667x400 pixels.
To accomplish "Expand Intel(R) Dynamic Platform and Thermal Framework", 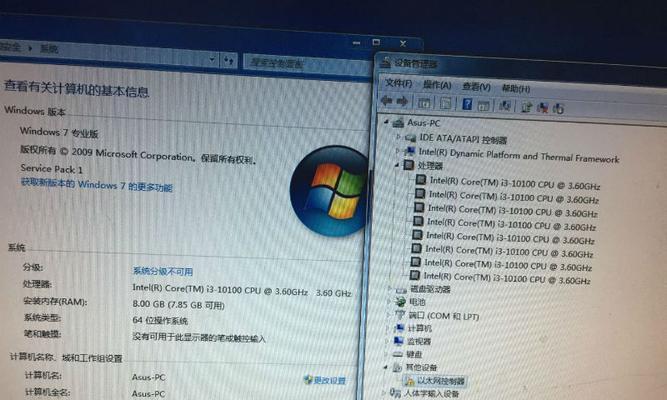I will [398, 151].
